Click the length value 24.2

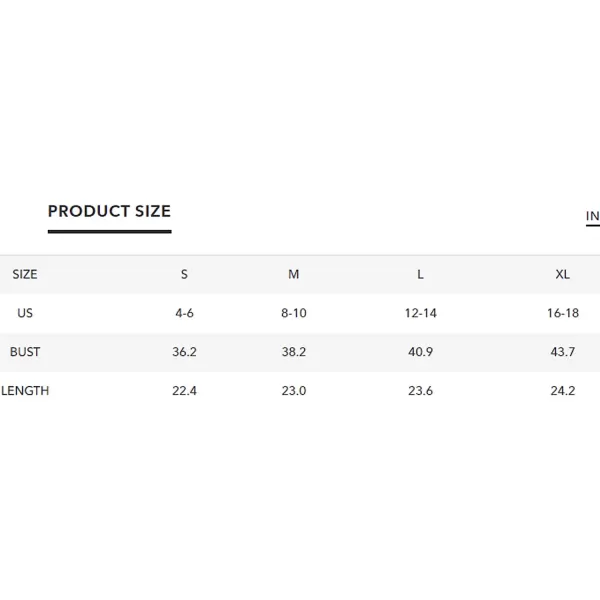pyautogui.click(x=562, y=391)
